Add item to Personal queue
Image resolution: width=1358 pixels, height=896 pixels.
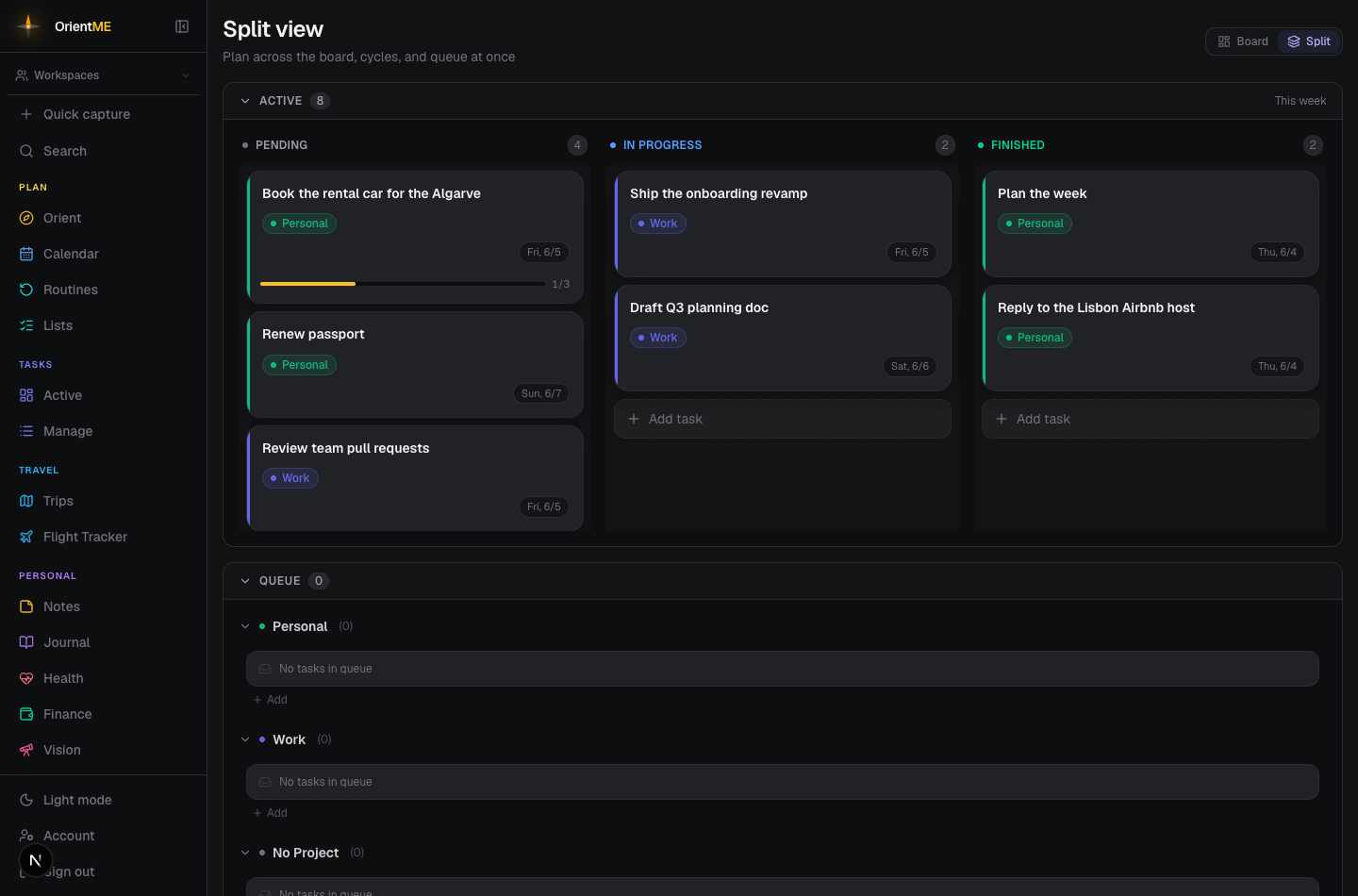(x=270, y=700)
